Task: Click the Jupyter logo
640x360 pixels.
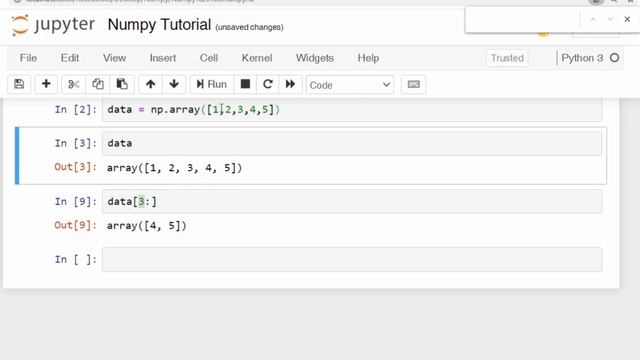Action: click(53, 24)
